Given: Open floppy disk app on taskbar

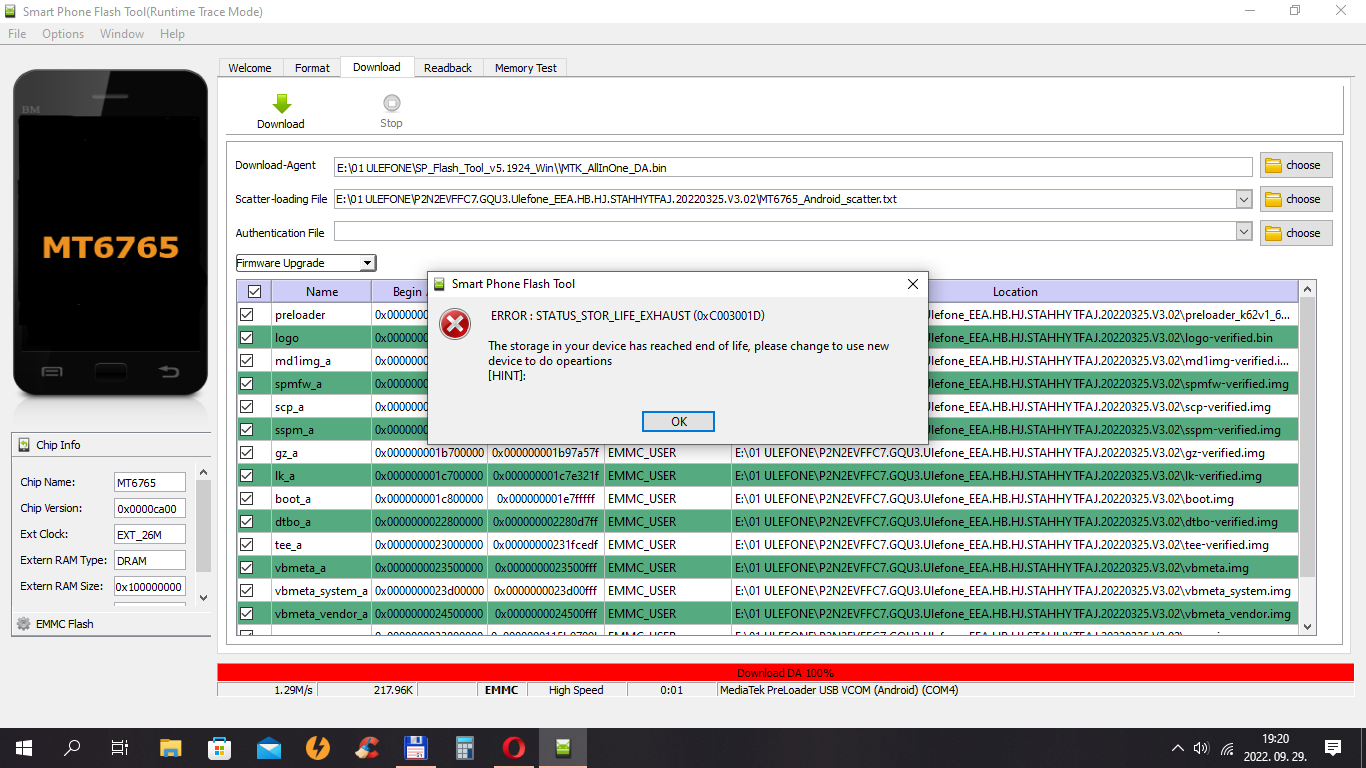Looking at the screenshot, I should coord(415,747).
